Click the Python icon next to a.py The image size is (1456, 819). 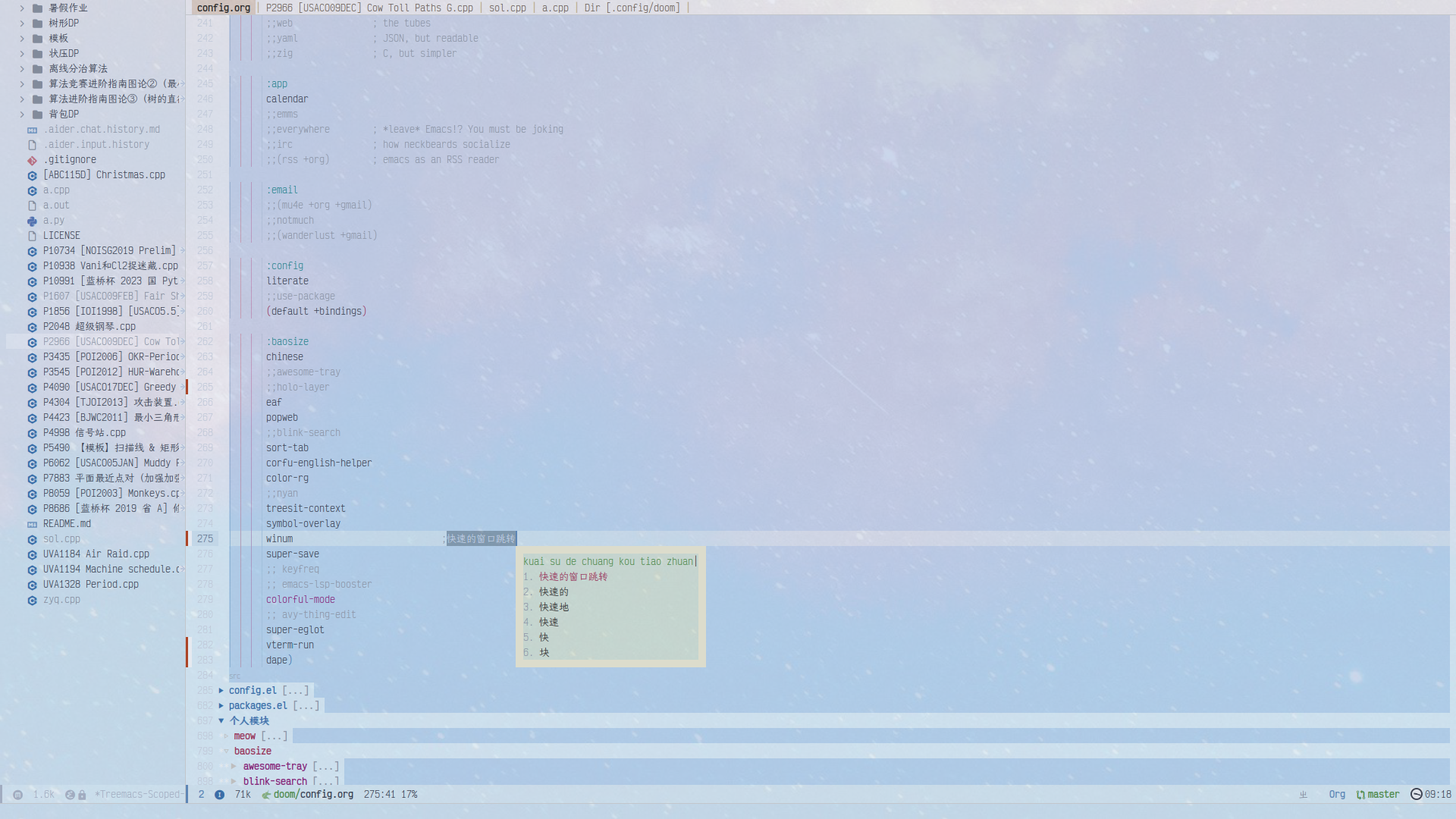click(32, 221)
